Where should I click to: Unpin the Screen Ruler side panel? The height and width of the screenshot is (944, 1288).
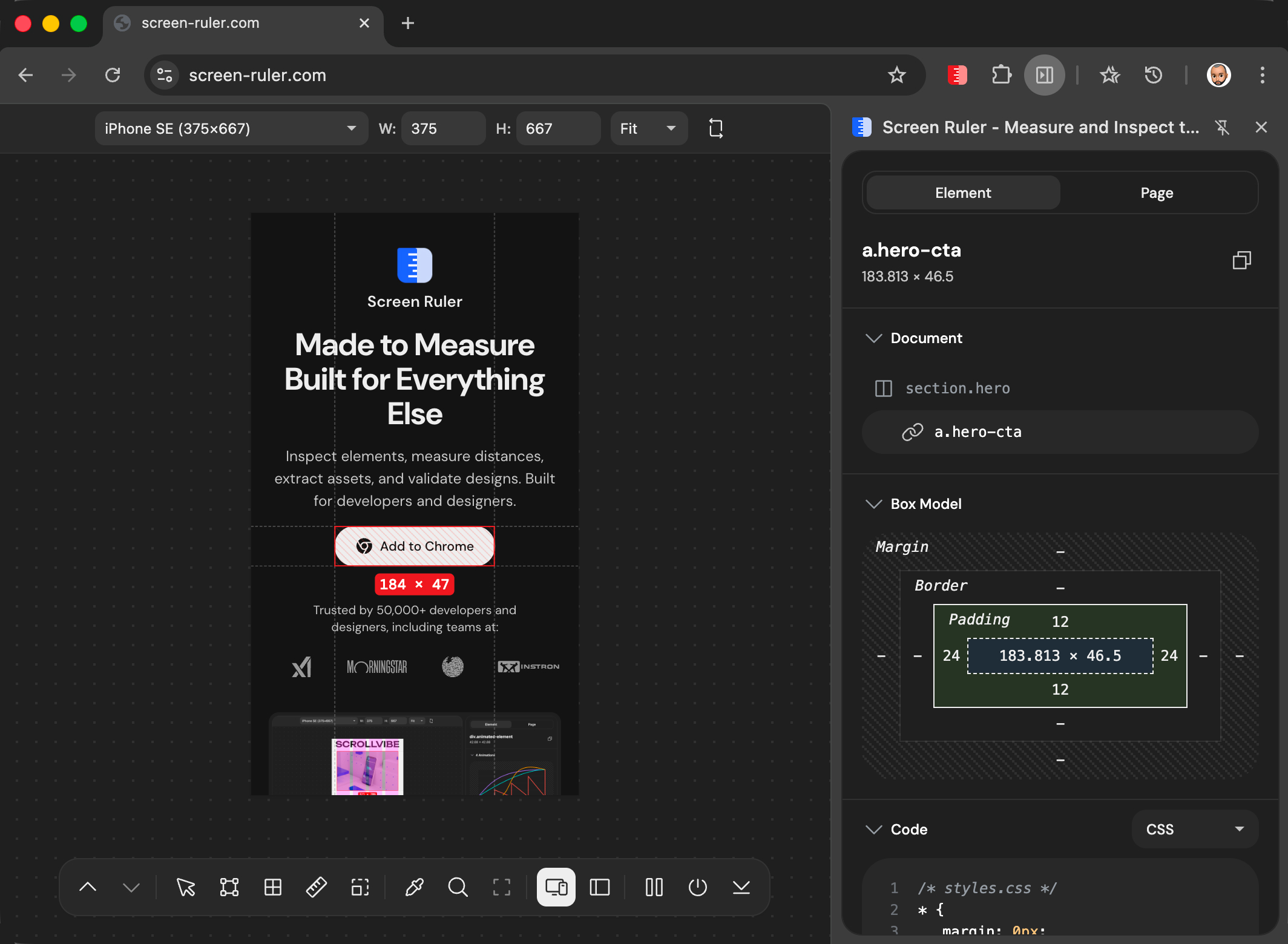coord(1222,128)
